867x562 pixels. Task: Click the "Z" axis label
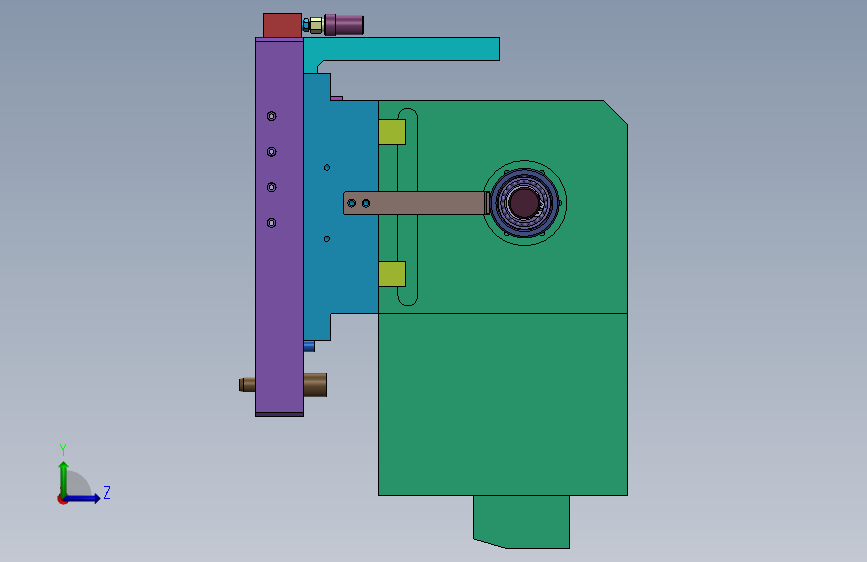coord(107,492)
